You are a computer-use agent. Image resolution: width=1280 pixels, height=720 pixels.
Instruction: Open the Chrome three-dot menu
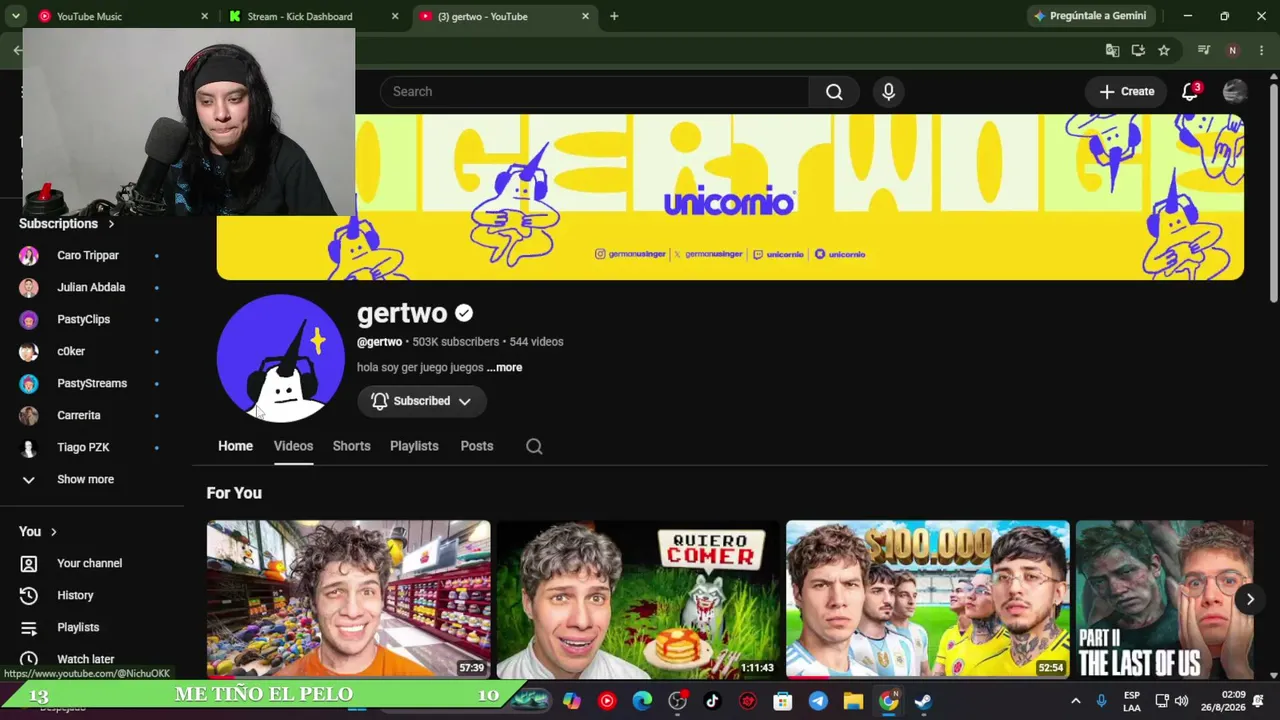click(1260, 50)
